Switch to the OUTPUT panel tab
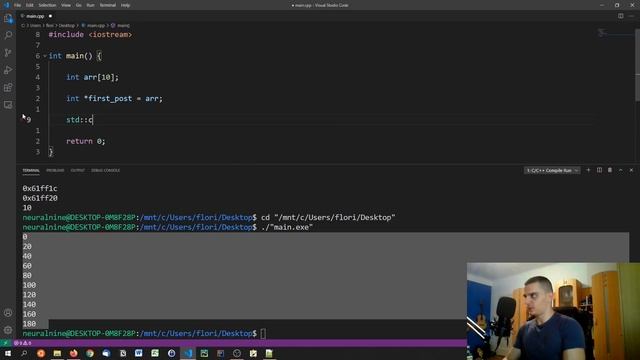The image size is (640, 360). tap(78, 170)
